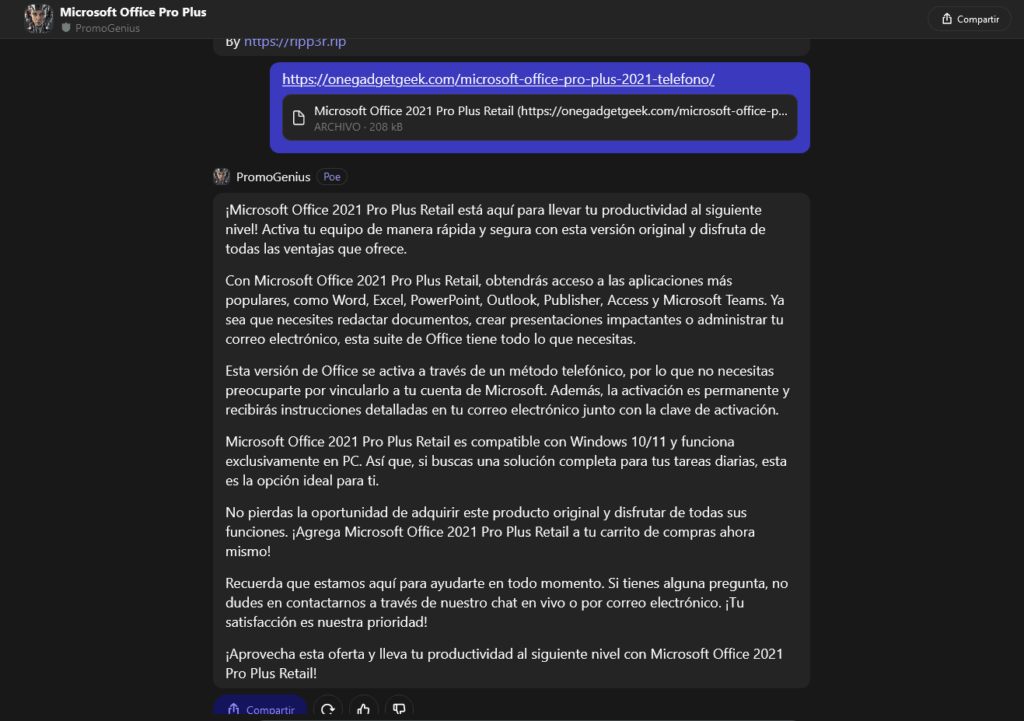This screenshot has width=1024, height=721.
Task: Click the PromoGenius sender name above the response
Action: click(x=273, y=177)
